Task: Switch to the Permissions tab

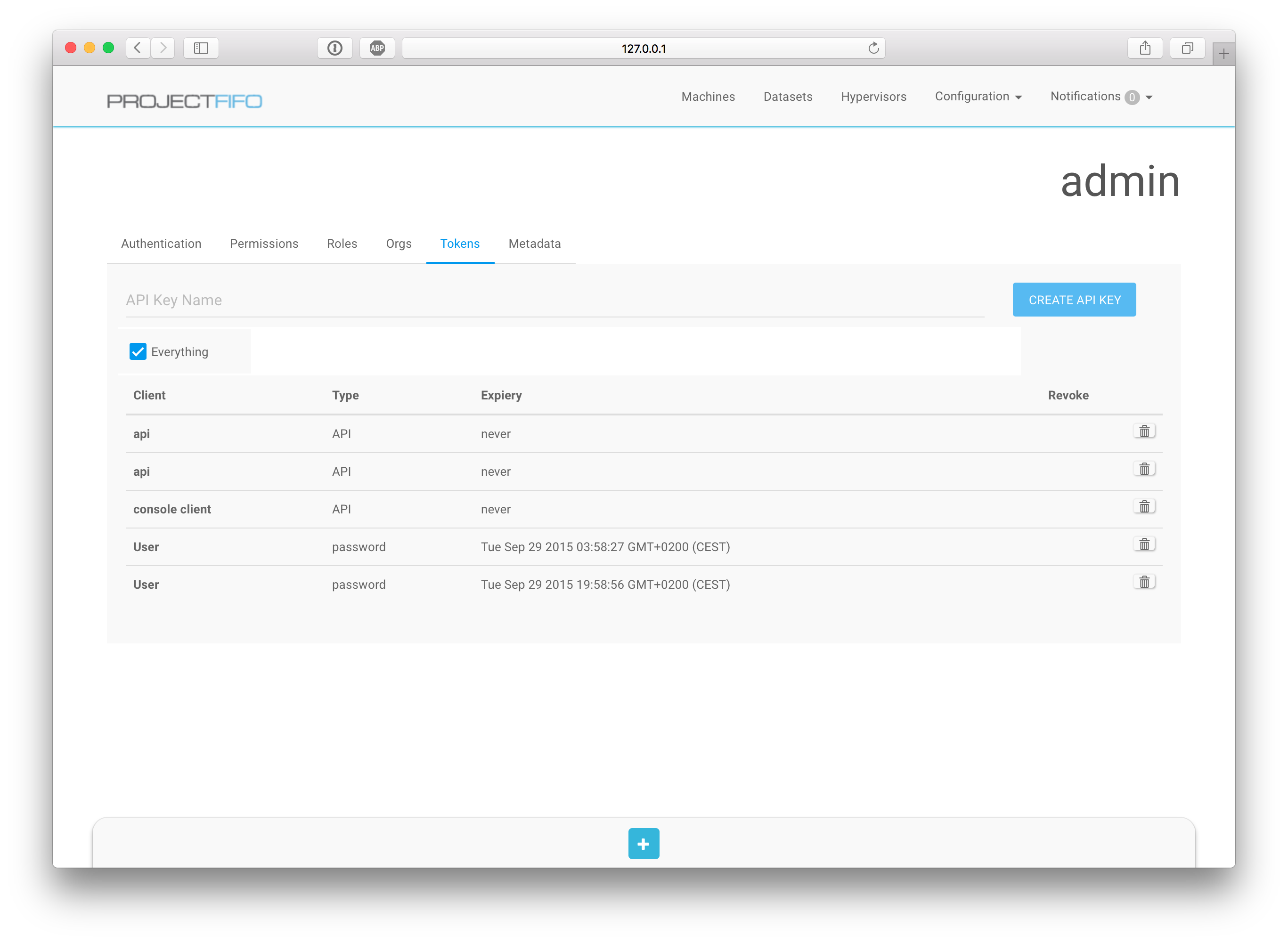Action: point(264,244)
